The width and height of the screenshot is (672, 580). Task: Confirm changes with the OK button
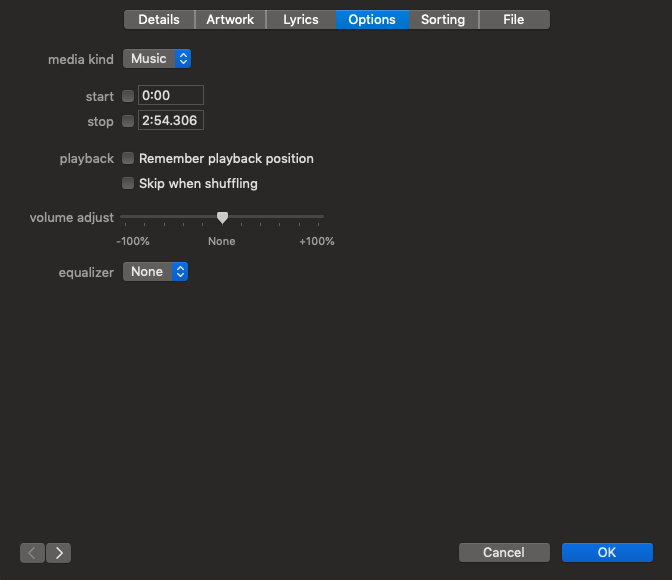607,552
